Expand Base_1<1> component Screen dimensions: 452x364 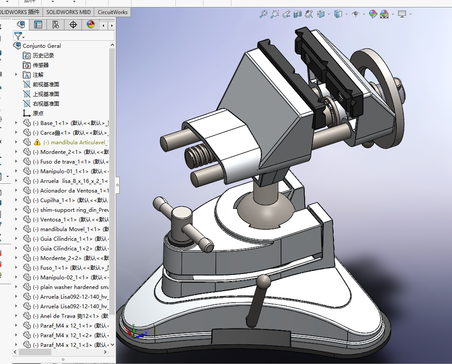click(x=16, y=123)
